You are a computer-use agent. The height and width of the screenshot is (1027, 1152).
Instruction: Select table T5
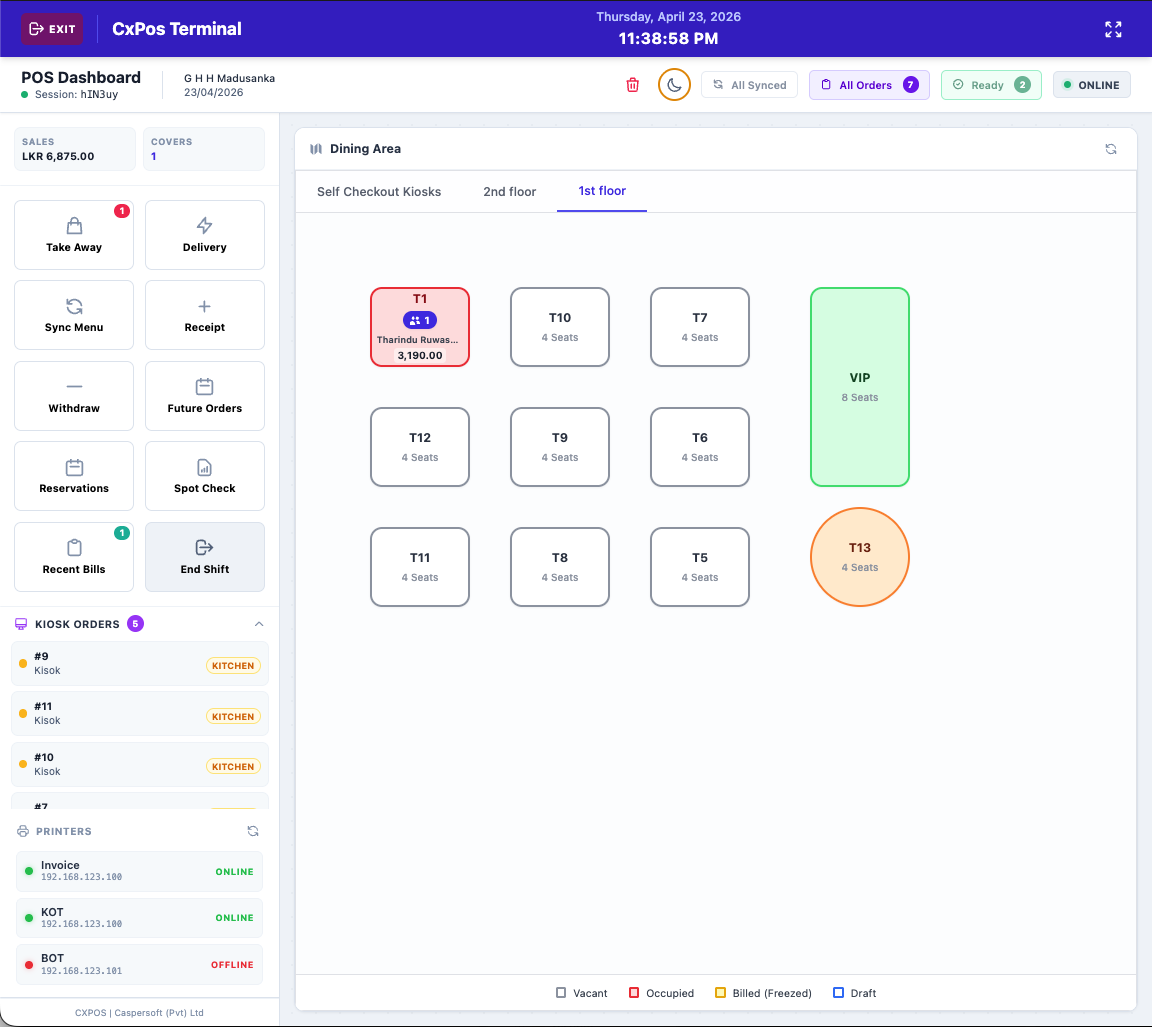699,567
